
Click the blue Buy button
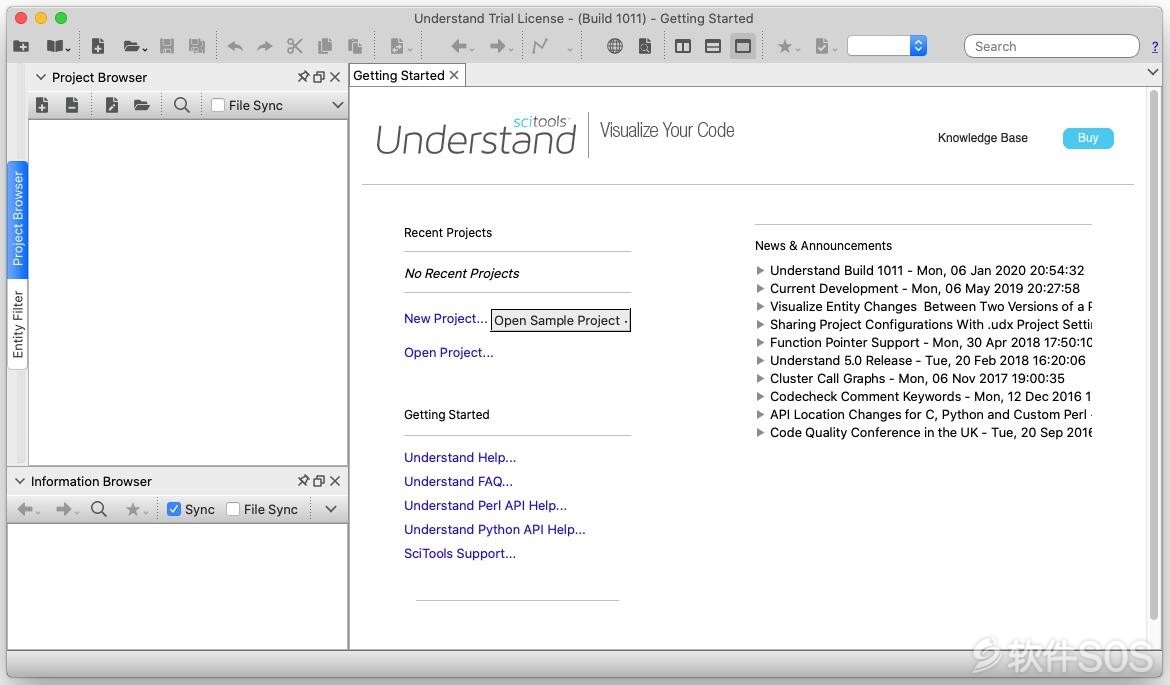click(1088, 138)
